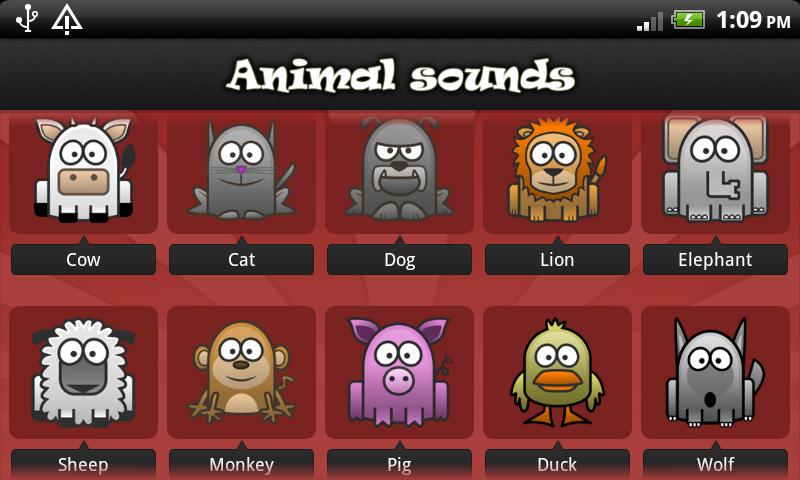
Task: Tap the battery charging indicator
Action: coord(688,20)
